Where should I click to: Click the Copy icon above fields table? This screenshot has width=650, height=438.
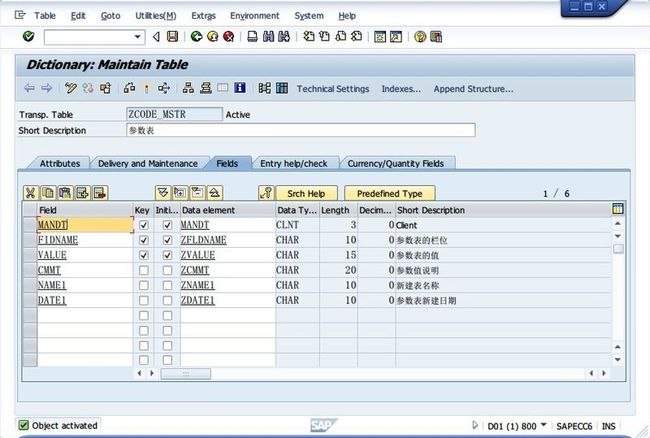(x=48, y=193)
